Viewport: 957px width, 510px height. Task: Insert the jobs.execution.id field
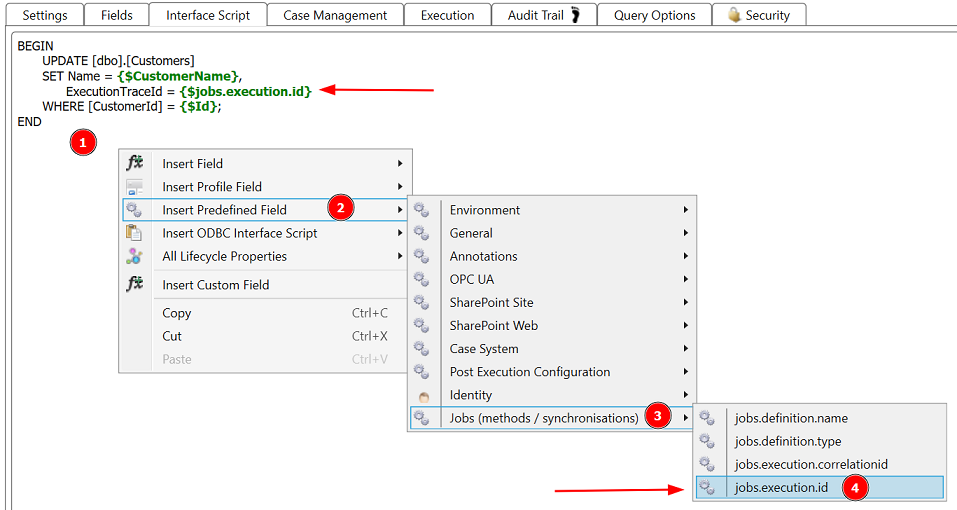pyautogui.click(x=820, y=487)
